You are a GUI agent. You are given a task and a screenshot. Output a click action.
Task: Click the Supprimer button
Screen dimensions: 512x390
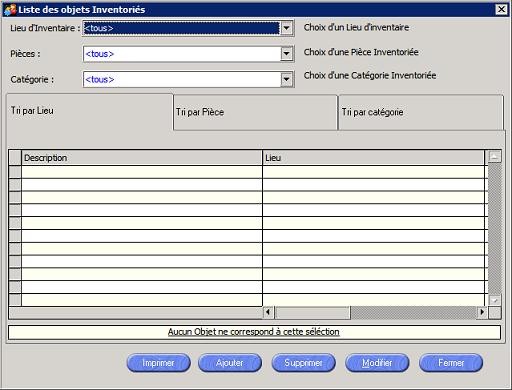303,363
